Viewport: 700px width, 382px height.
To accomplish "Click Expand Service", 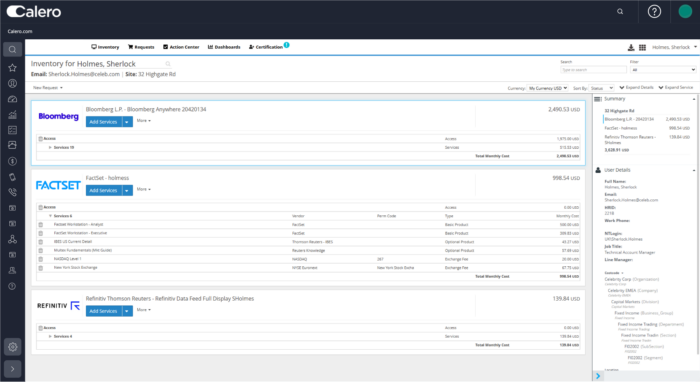I will click(676, 87).
